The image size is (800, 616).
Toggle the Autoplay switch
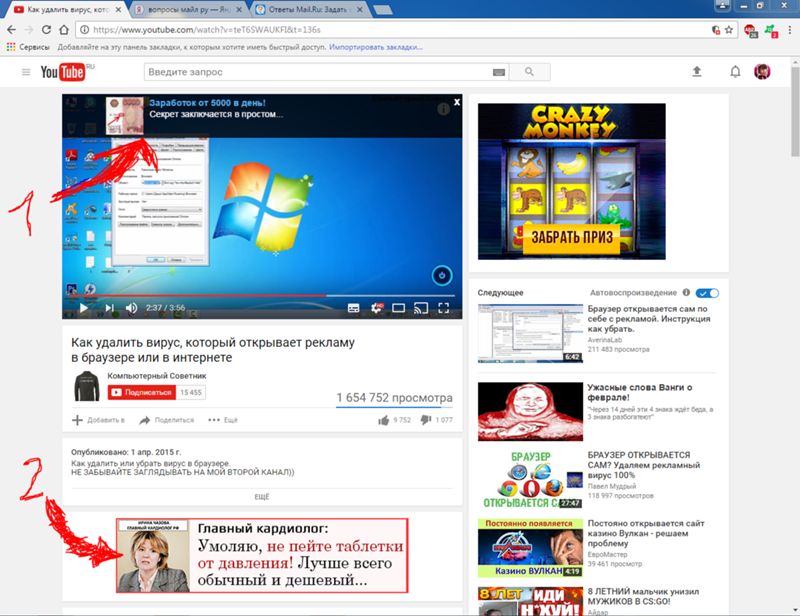coord(707,293)
